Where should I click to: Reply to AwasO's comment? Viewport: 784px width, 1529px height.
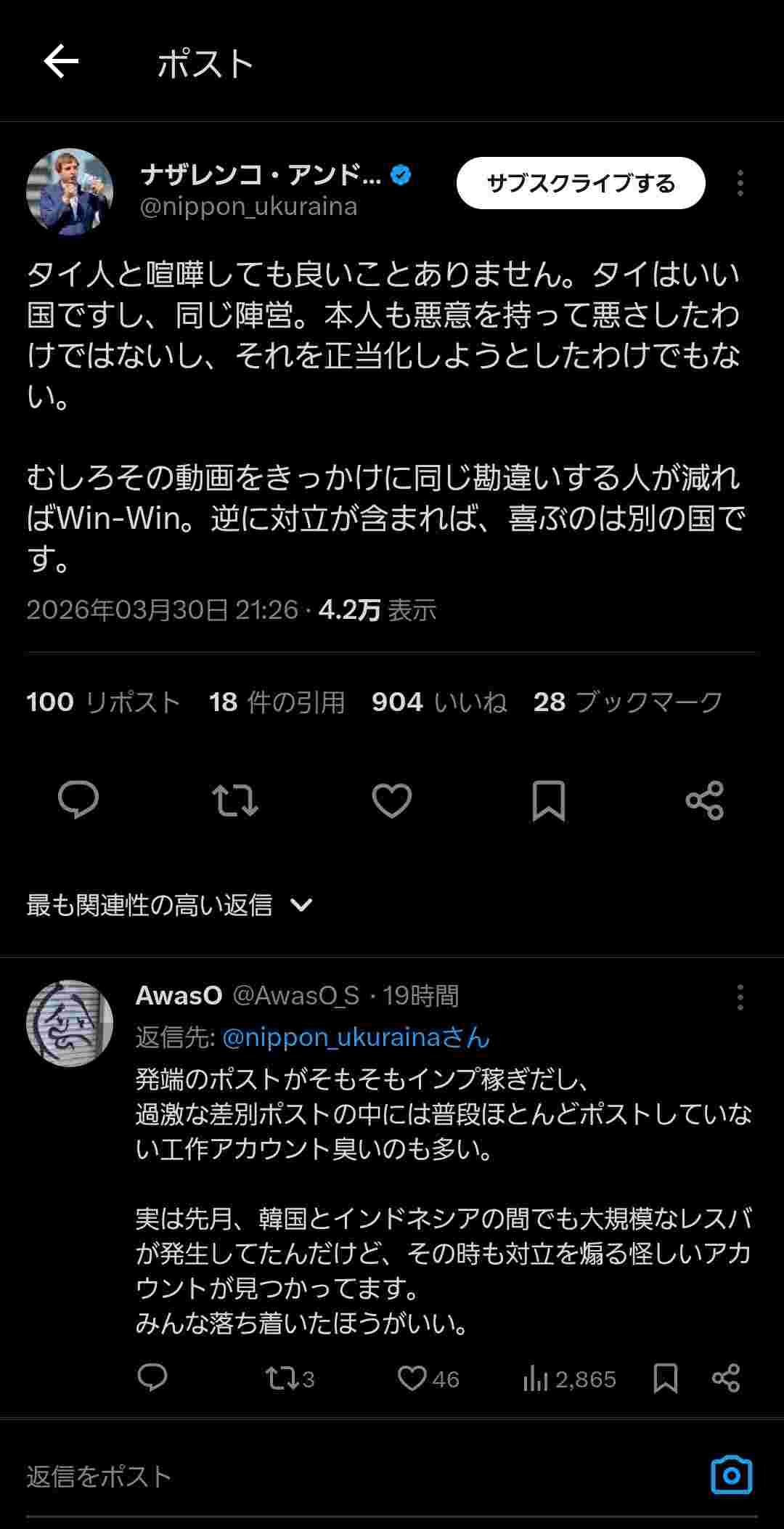(152, 1378)
